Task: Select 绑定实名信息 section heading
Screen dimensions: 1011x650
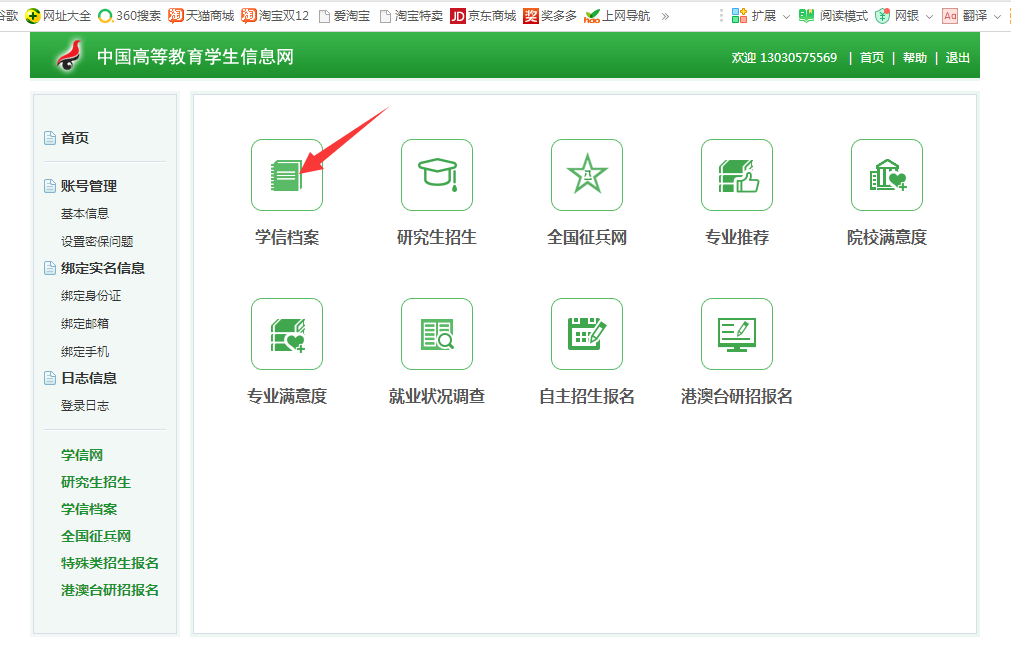Action: coord(103,268)
